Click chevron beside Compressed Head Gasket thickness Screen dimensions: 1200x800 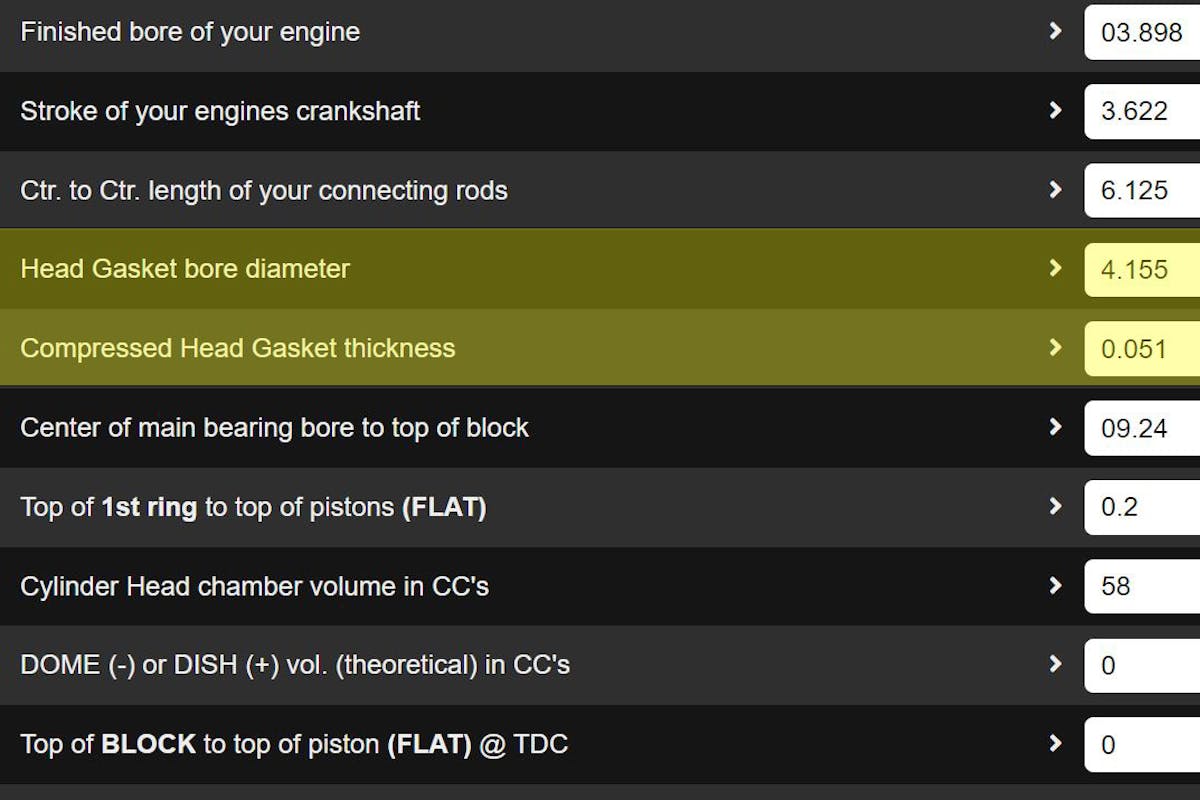coord(1055,347)
